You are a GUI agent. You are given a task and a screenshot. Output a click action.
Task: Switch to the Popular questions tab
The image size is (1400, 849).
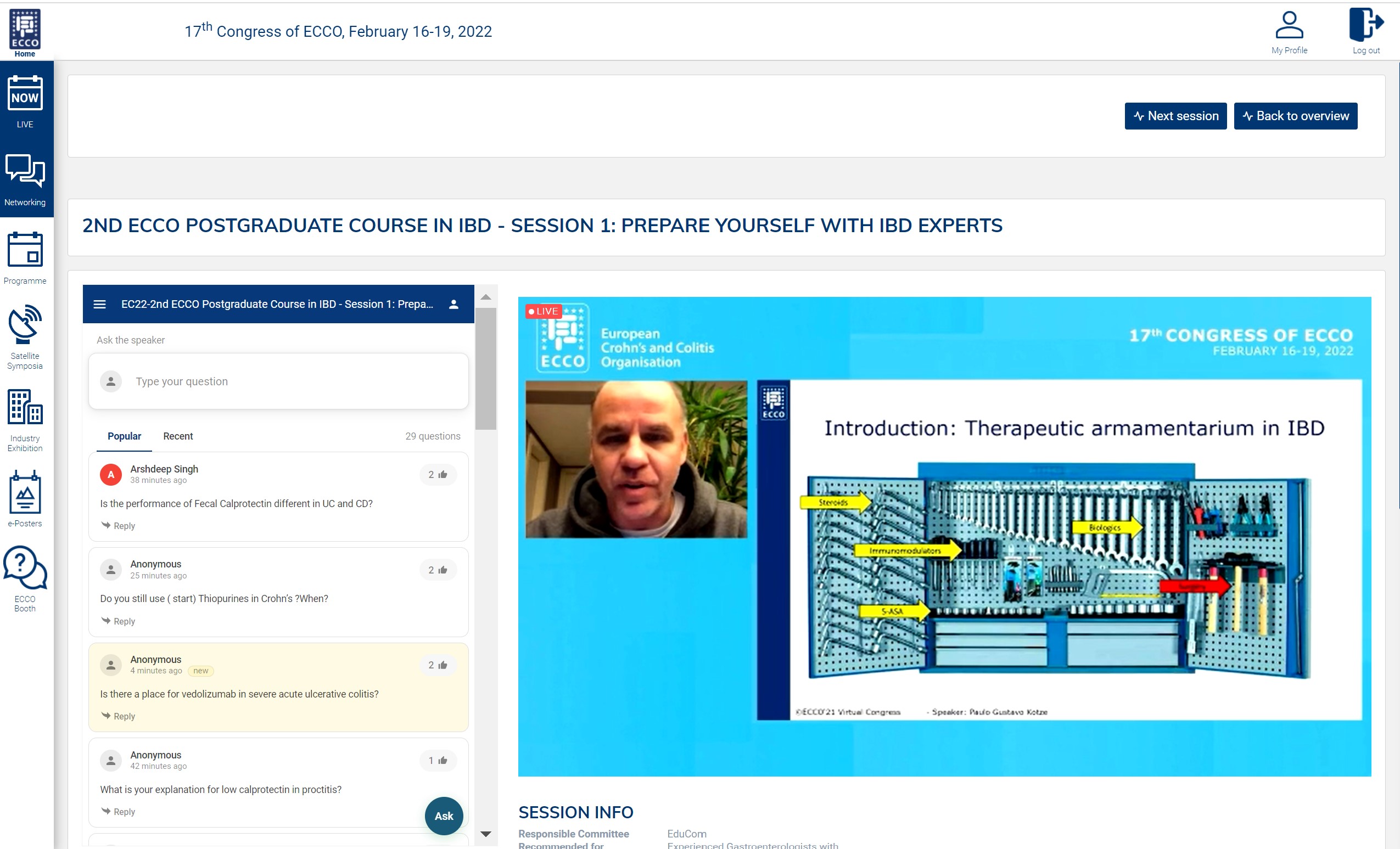tap(124, 436)
